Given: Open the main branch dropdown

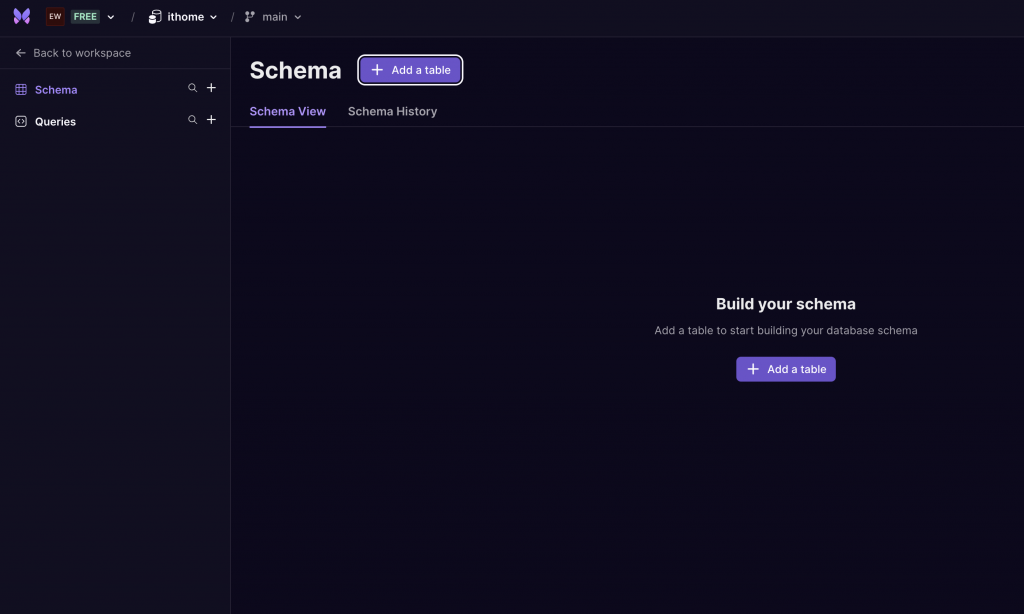Looking at the screenshot, I should (x=281, y=17).
